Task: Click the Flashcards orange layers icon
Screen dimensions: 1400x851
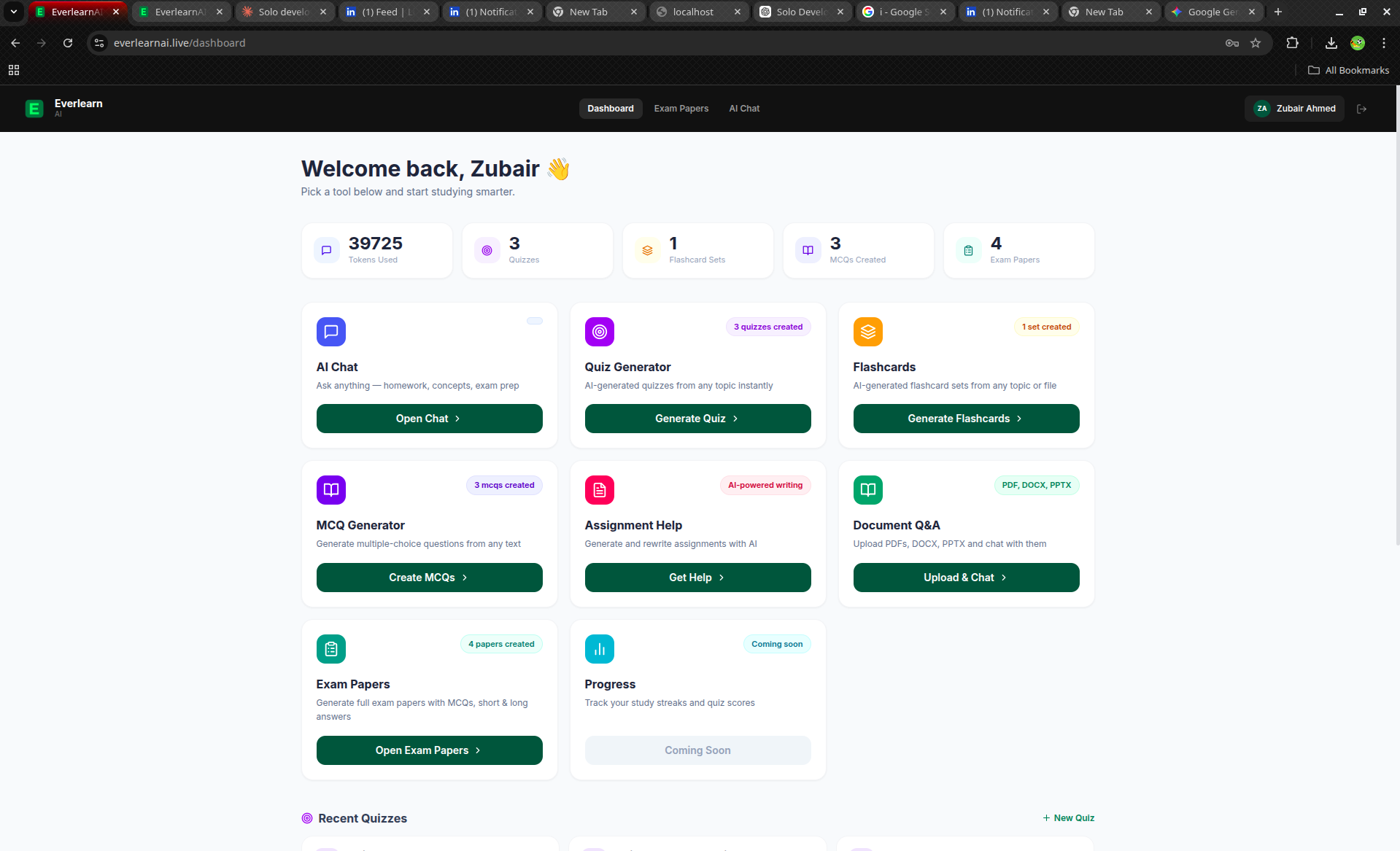Action: pyautogui.click(x=868, y=332)
